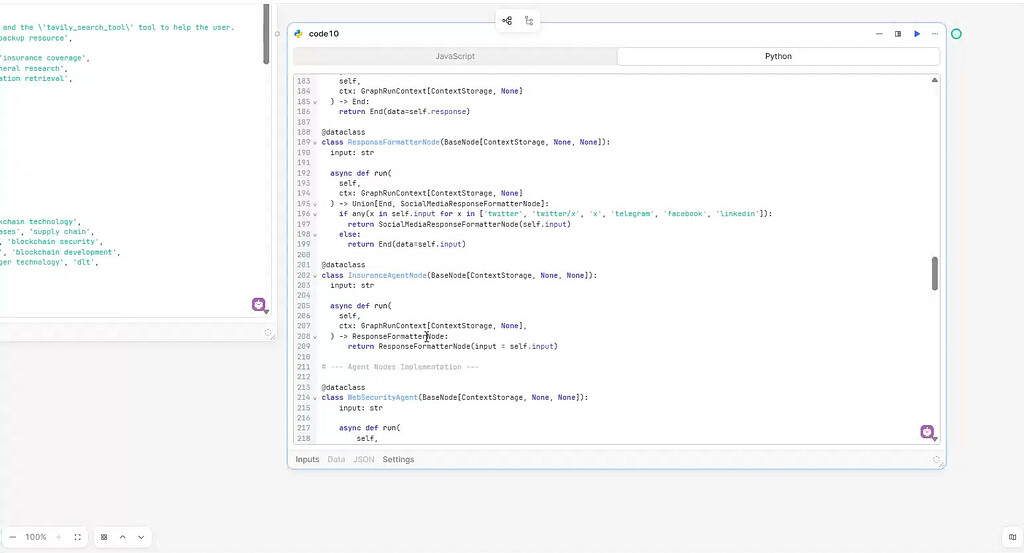Click the tree layout icon above code10
Screen dimensions: 1024x553
[529, 21]
